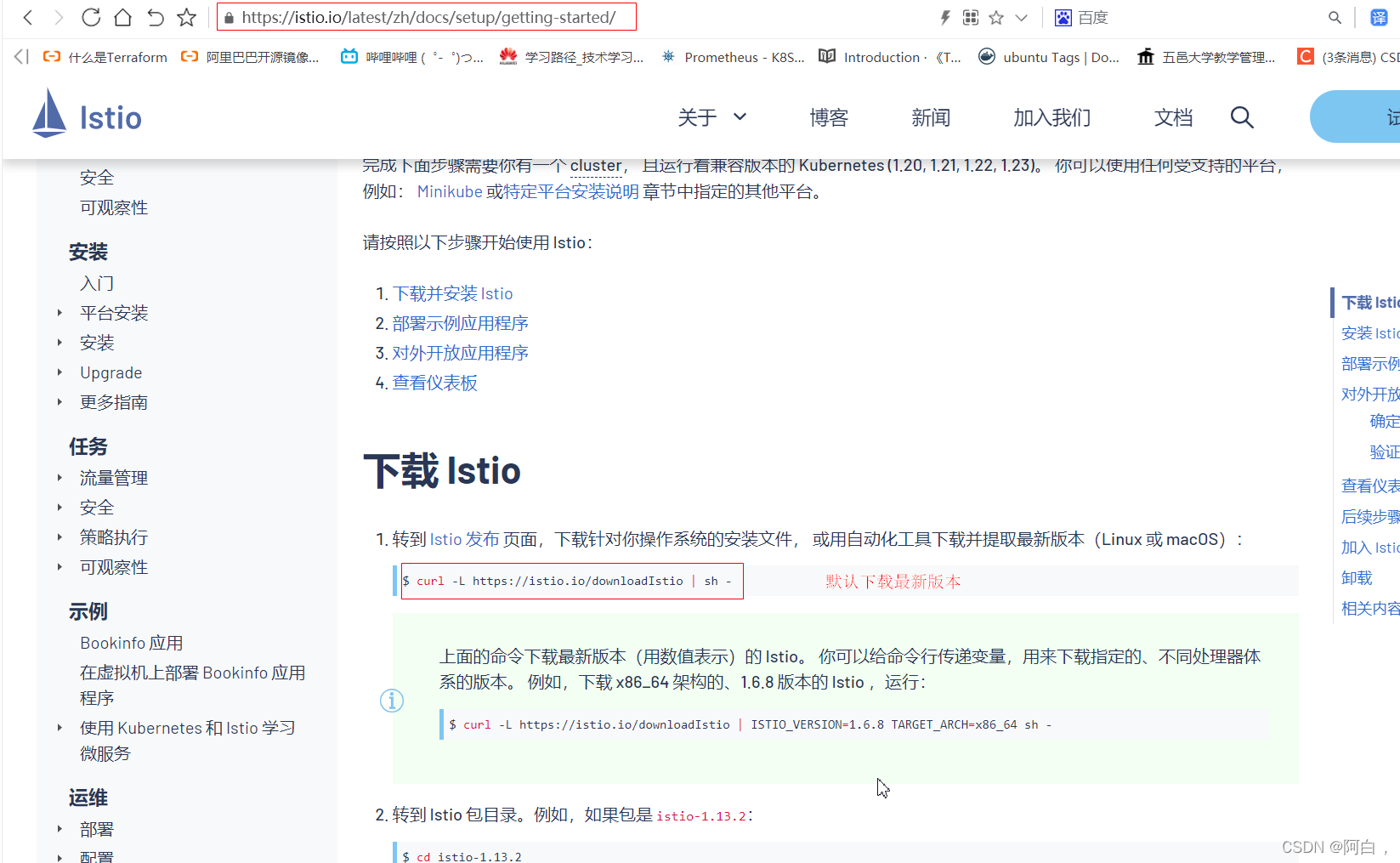Click the undo/restore tab icon

155,17
